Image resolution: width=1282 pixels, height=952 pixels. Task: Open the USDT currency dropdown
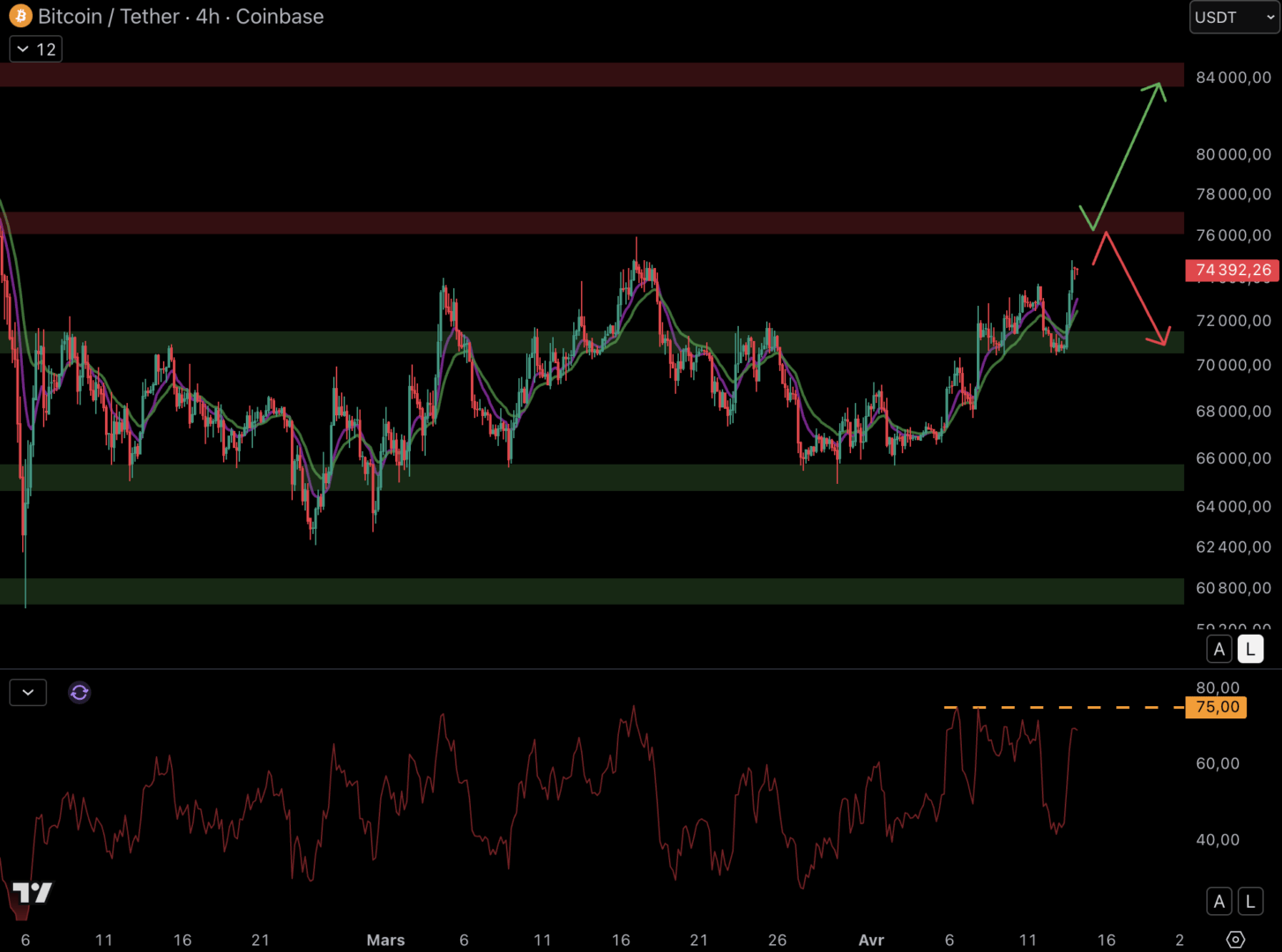click(x=1233, y=18)
